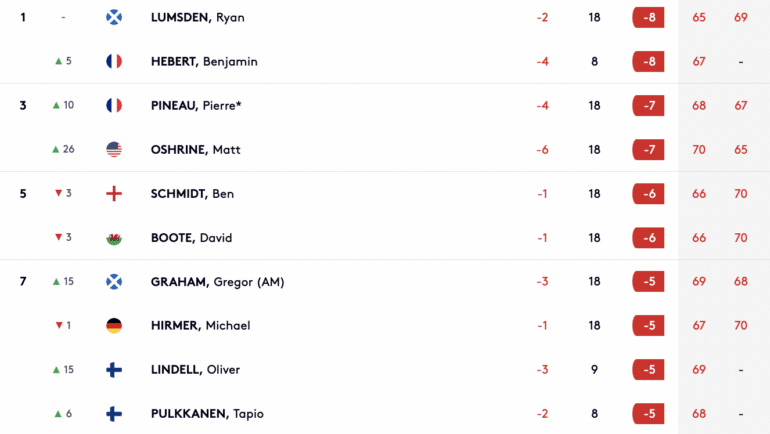
Task: Click the France flag next to Hebert
Action: point(114,61)
